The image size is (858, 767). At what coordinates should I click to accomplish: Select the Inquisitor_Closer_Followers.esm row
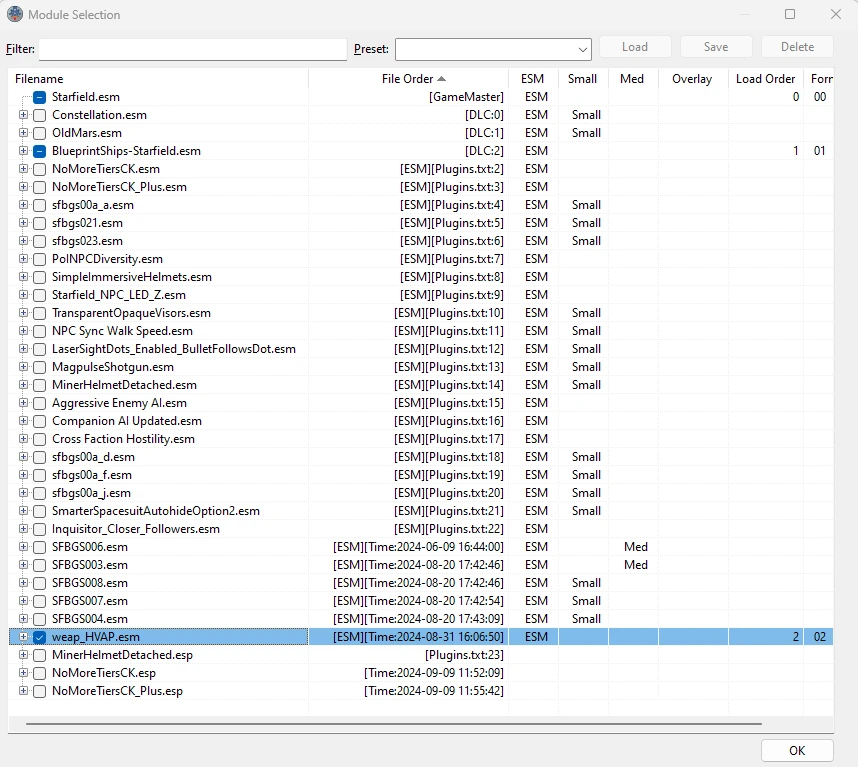pos(421,529)
